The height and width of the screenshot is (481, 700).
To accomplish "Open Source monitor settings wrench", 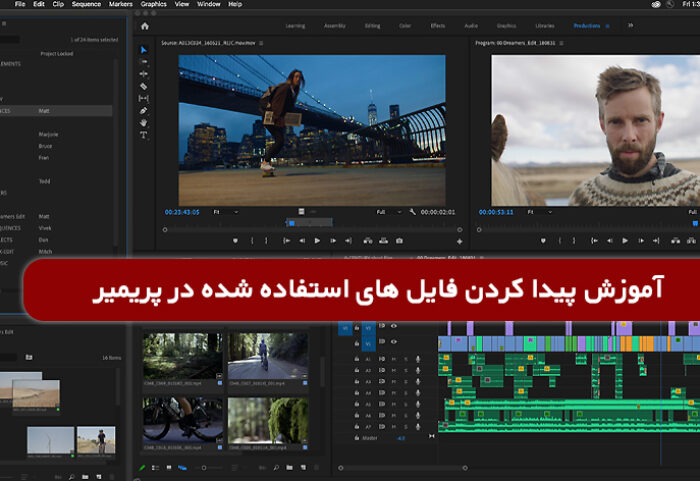I will pos(412,212).
